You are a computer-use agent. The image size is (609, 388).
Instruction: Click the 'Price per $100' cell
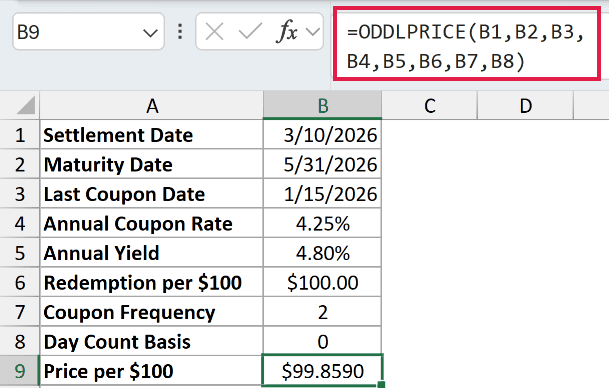pos(152,371)
